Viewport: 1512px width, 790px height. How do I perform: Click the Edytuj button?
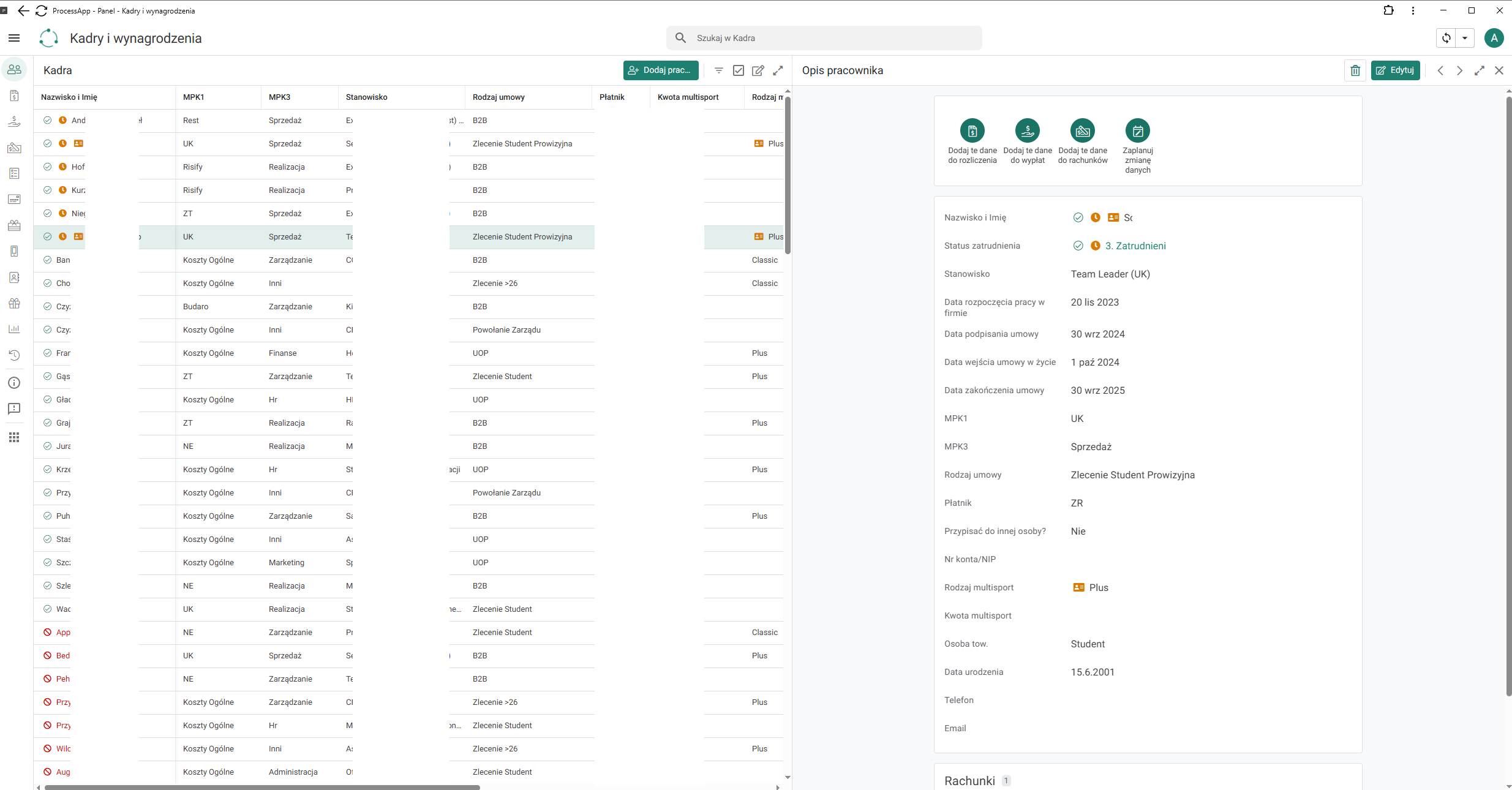[x=1395, y=70]
